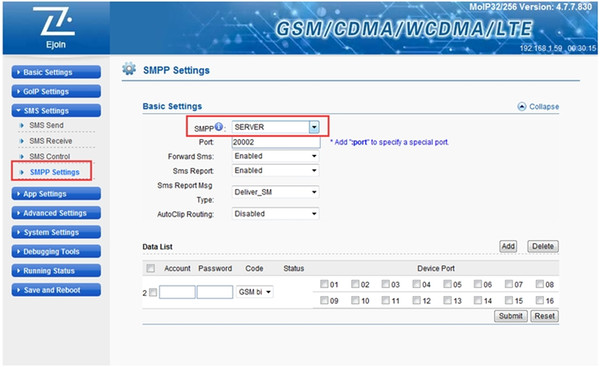Image resolution: width=600 pixels, height=367 pixels.
Task: Click the Account column header
Action: click(177, 268)
